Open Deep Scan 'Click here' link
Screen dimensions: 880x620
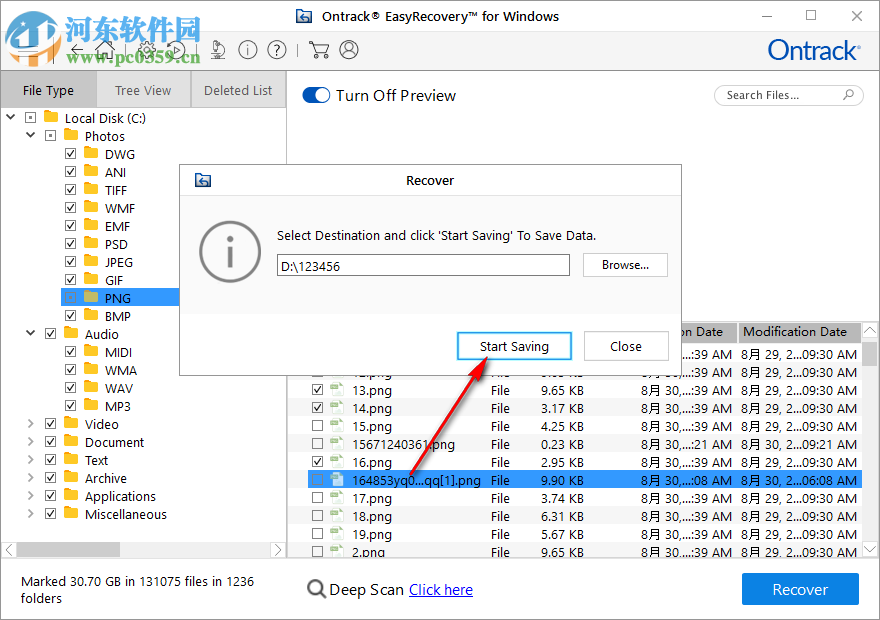pos(440,589)
